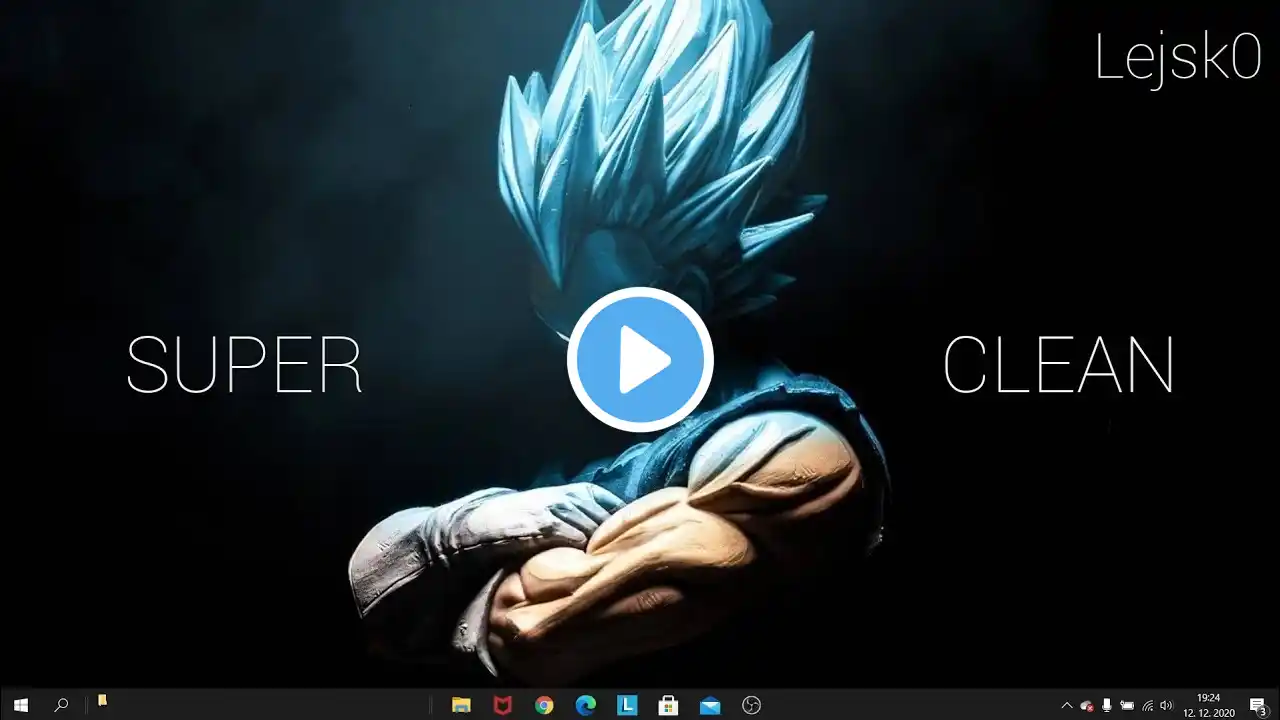Image resolution: width=1280 pixels, height=720 pixels.
Task: Open OneDrive tray icon with error badge
Action: (x=1087, y=705)
